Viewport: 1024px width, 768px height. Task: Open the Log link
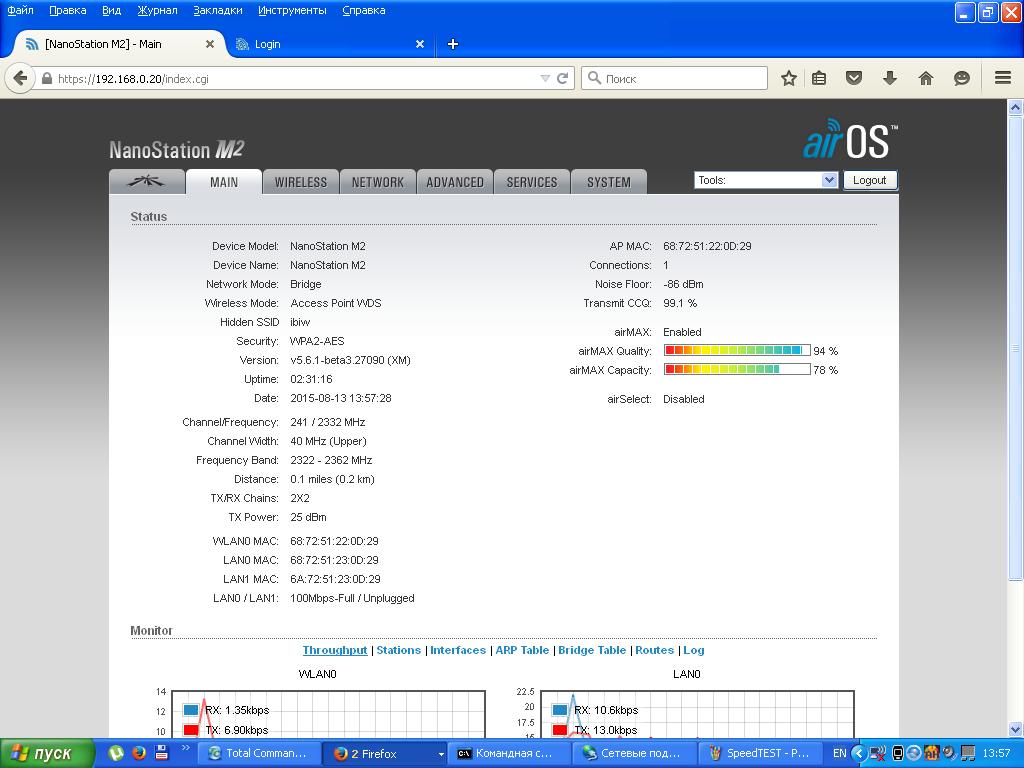point(694,650)
